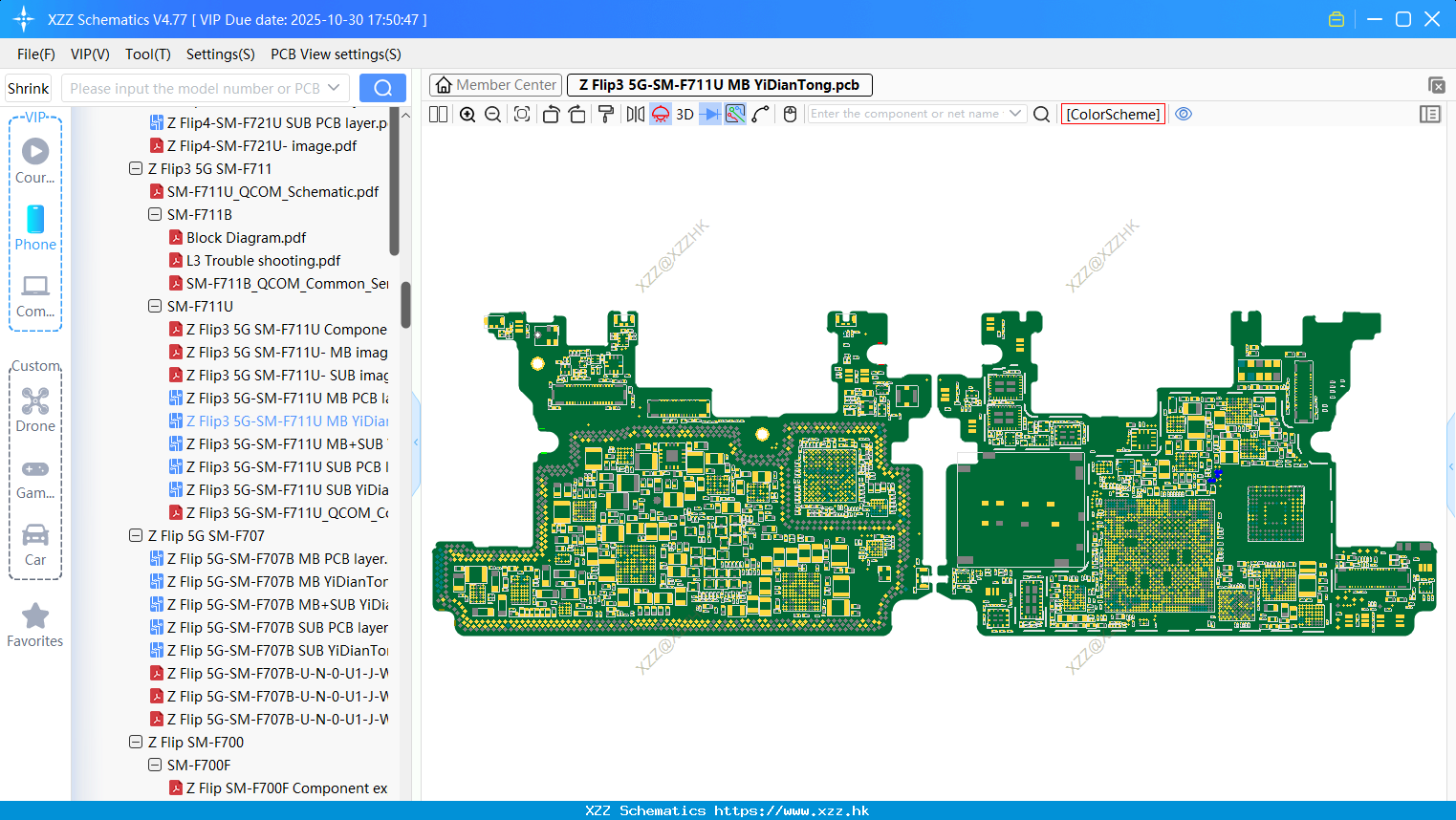Rotate the PCB counterclockwise

pos(551,114)
